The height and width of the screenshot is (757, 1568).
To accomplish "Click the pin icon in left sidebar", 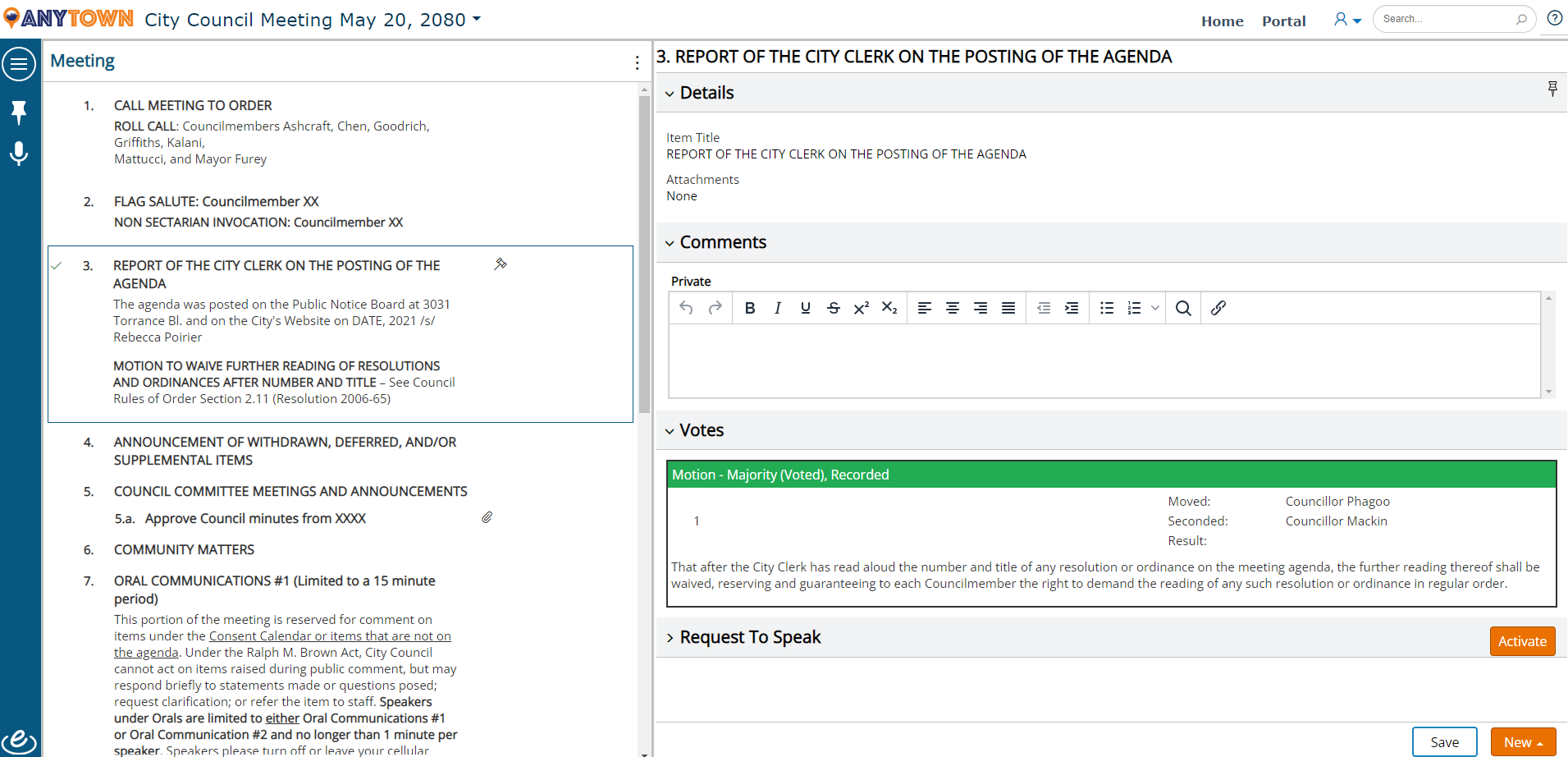I will point(19,112).
